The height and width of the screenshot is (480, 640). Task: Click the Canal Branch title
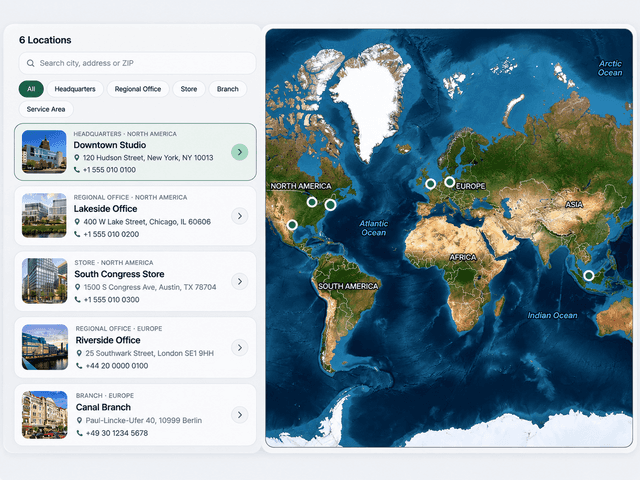click(103, 407)
